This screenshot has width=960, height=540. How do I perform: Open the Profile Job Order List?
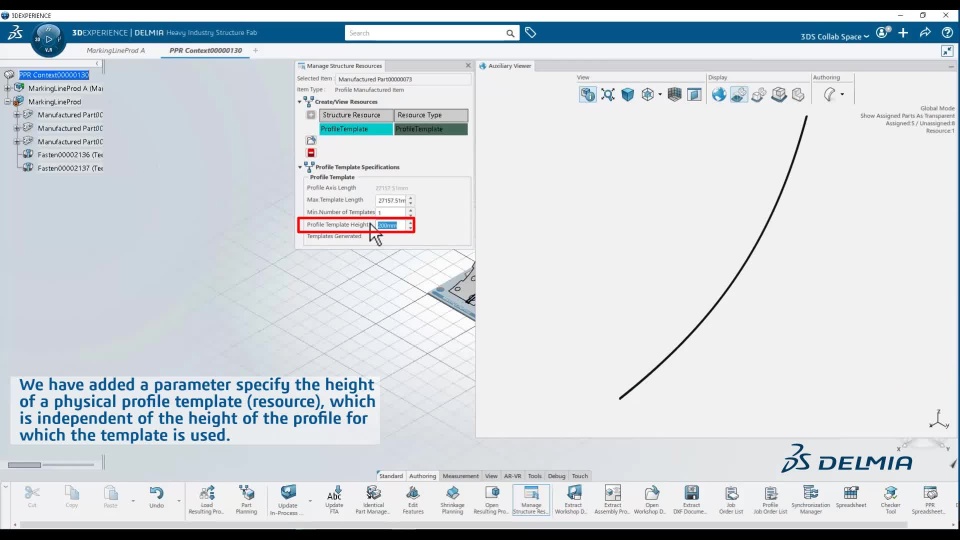770,500
